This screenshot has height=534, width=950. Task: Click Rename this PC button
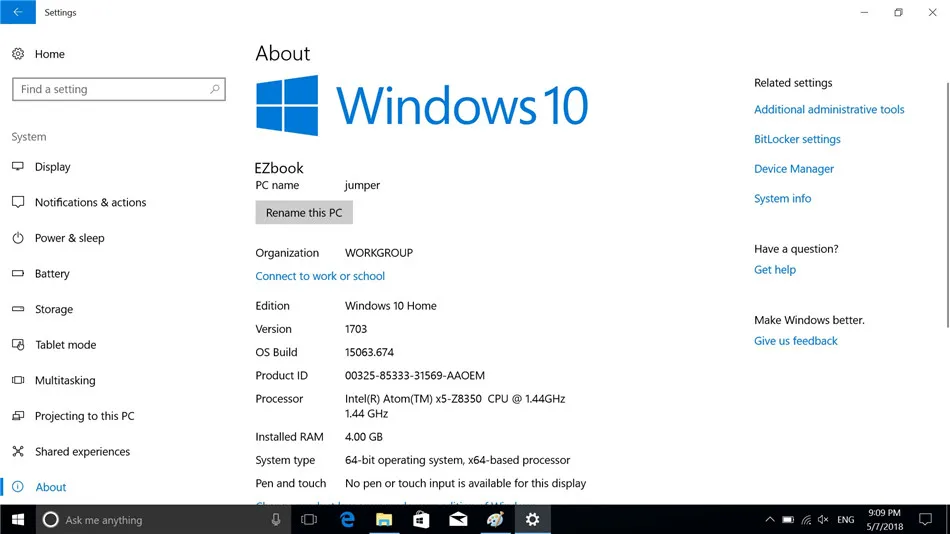(x=304, y=213)
